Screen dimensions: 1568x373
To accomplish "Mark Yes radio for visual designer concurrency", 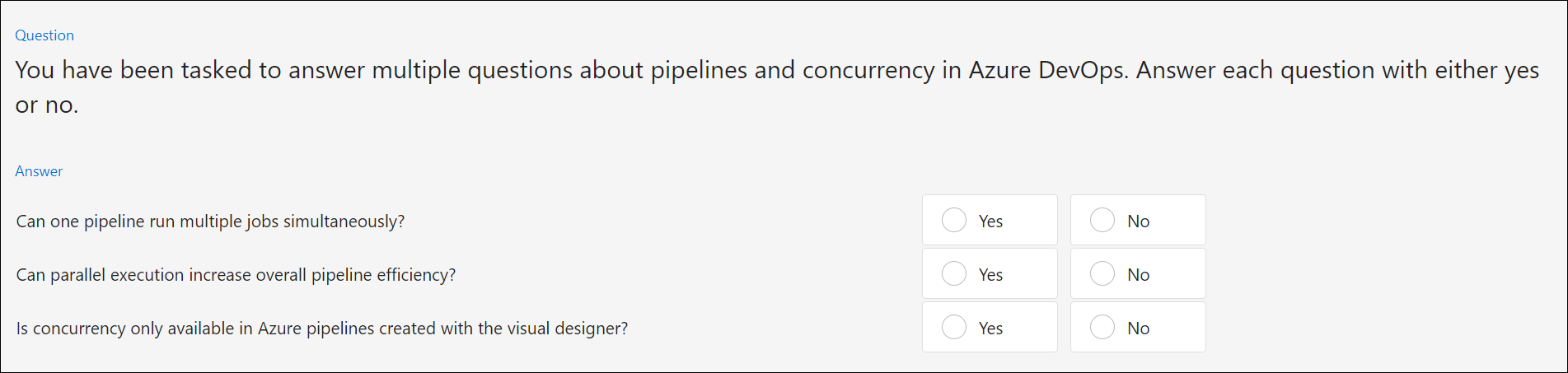I will 953,327.
